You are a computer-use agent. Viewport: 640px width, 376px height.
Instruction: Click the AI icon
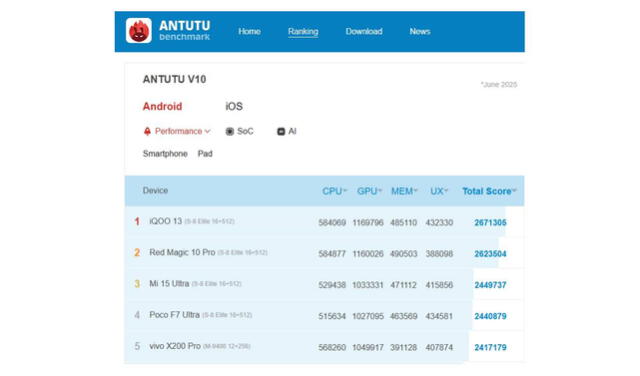[x=281, y=131]
